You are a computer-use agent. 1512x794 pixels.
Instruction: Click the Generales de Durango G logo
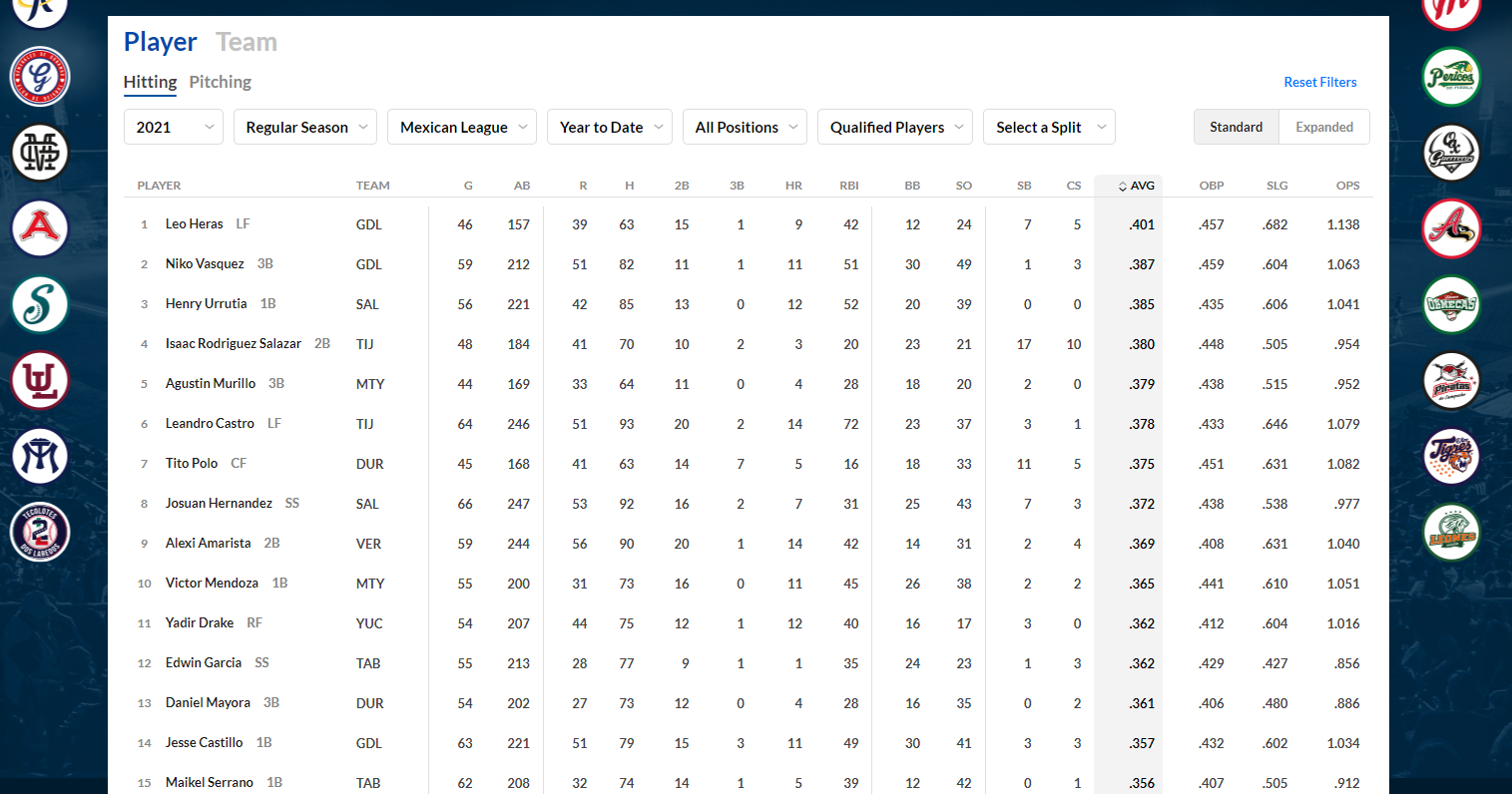(40, 77)
